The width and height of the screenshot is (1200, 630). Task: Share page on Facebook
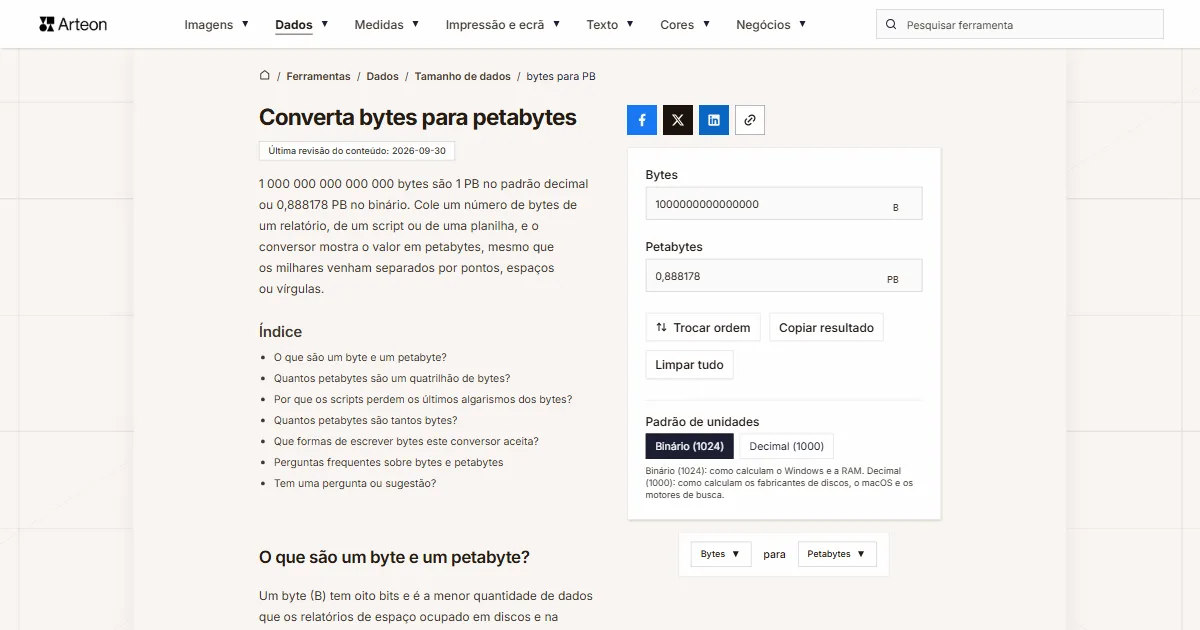point(642,120)
